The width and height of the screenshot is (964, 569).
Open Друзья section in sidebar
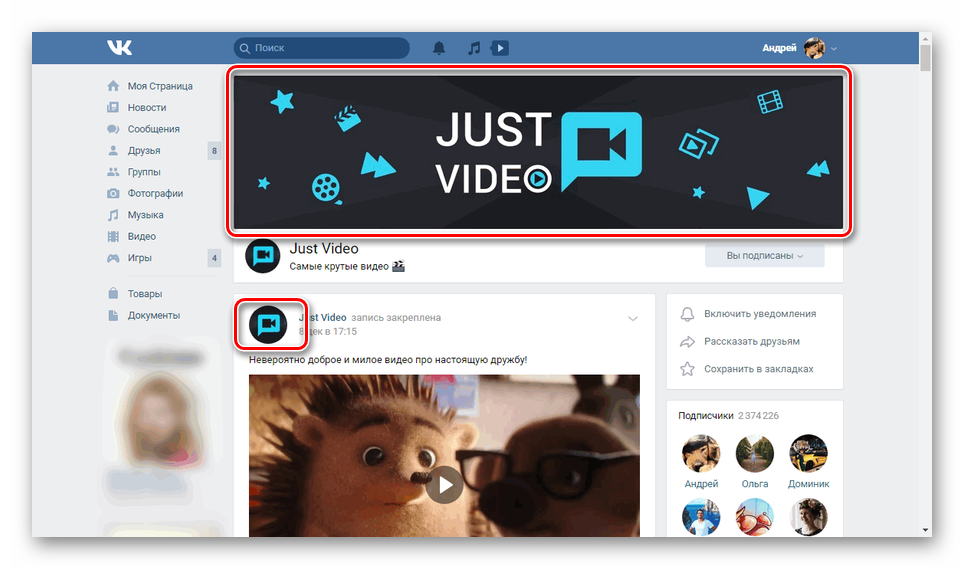(144, 151)
